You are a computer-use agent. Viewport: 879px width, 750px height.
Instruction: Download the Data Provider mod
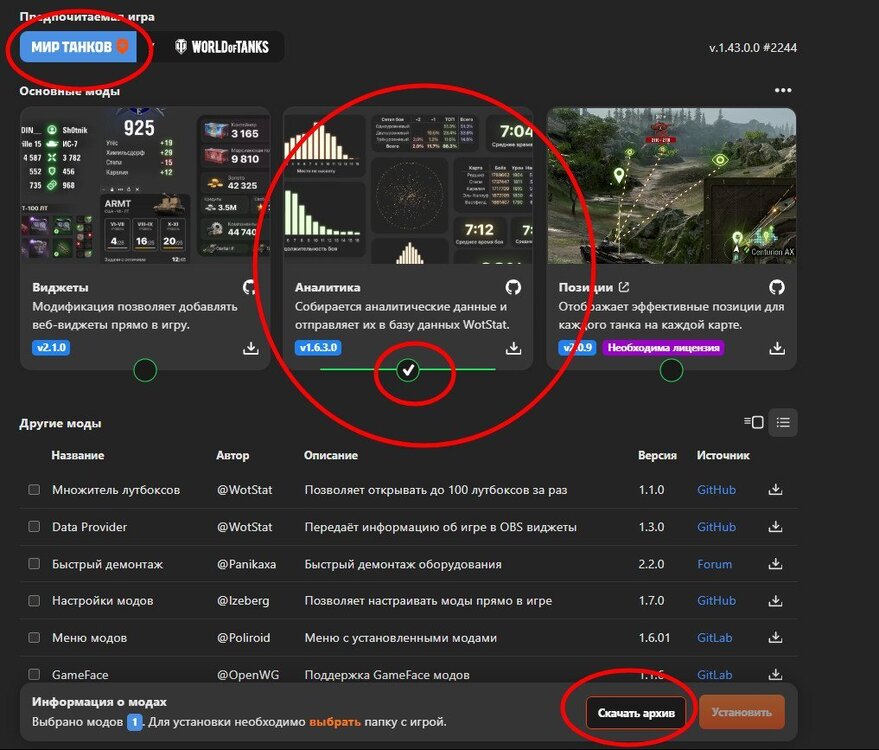(775, 526)
